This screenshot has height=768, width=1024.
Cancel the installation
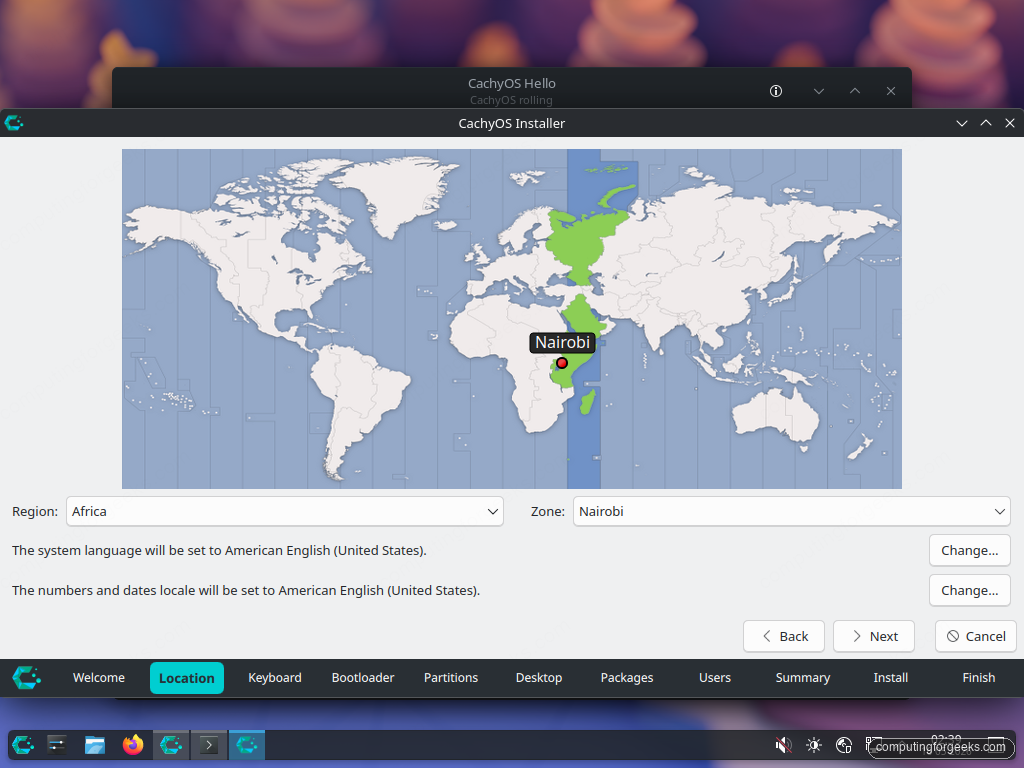(x=976, y=636)
